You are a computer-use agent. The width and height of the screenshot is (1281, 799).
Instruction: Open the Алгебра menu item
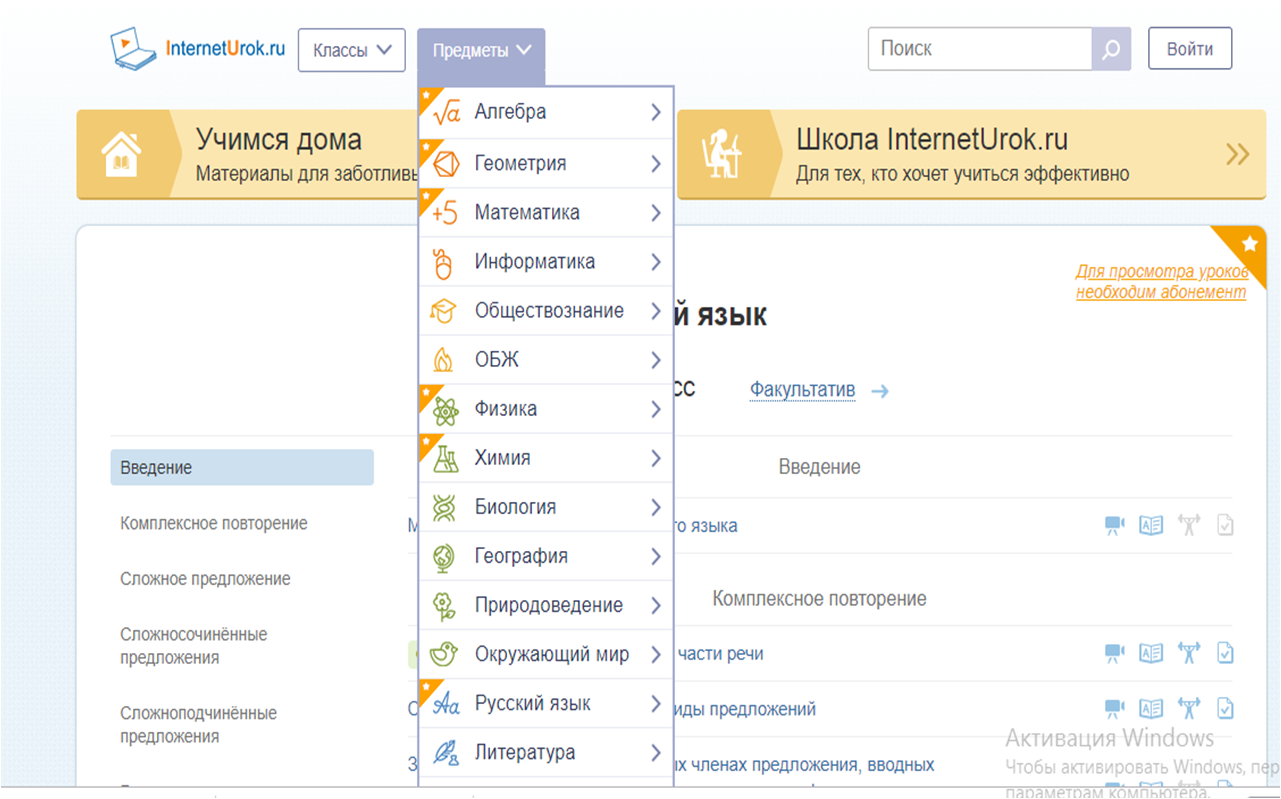pyautogui.click(x=546, y=112)
